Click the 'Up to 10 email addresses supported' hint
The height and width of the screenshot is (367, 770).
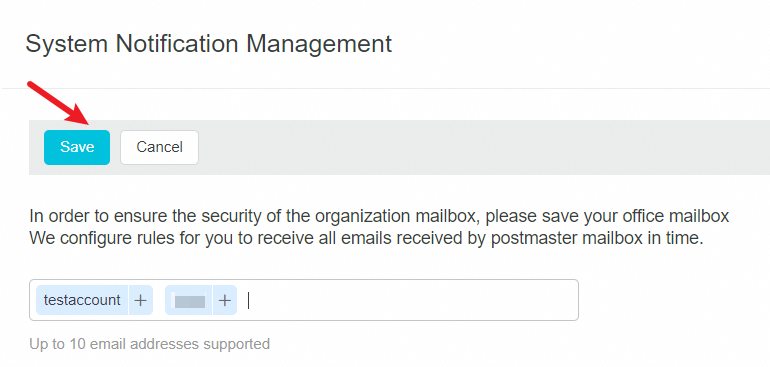click(150, 343)
